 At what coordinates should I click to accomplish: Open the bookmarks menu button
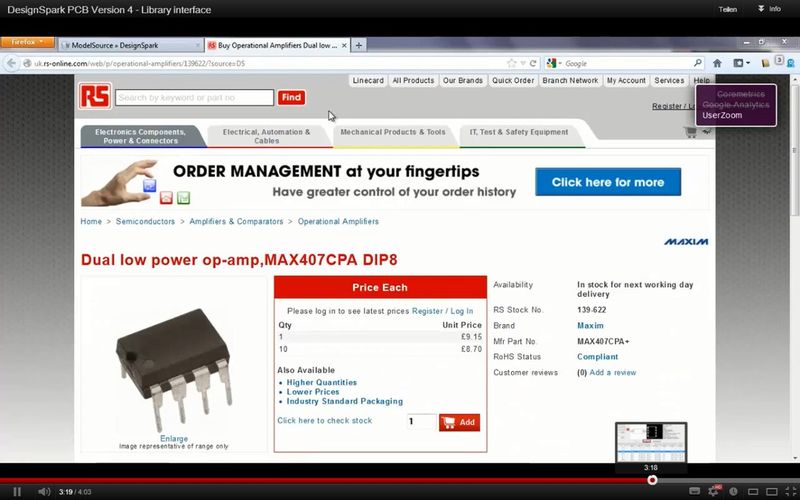741,63
